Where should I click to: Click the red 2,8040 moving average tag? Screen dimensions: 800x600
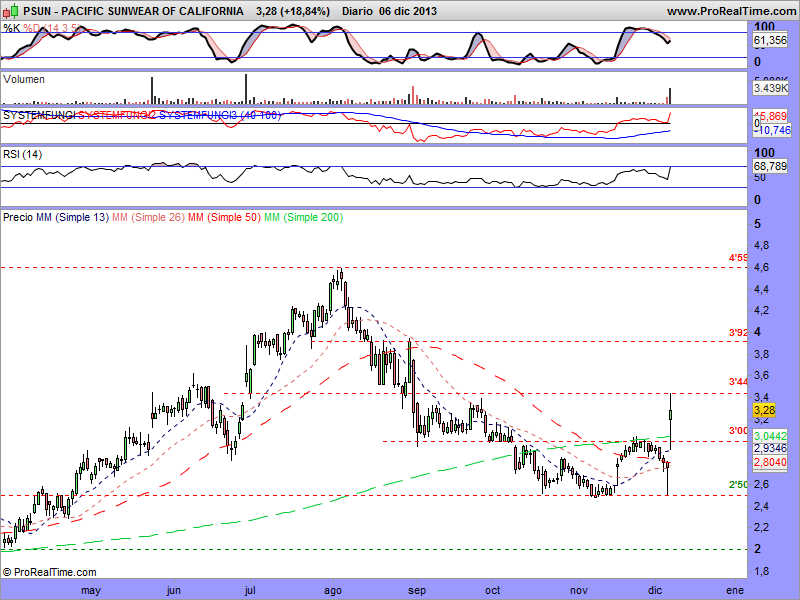click(x=770, y=462)
